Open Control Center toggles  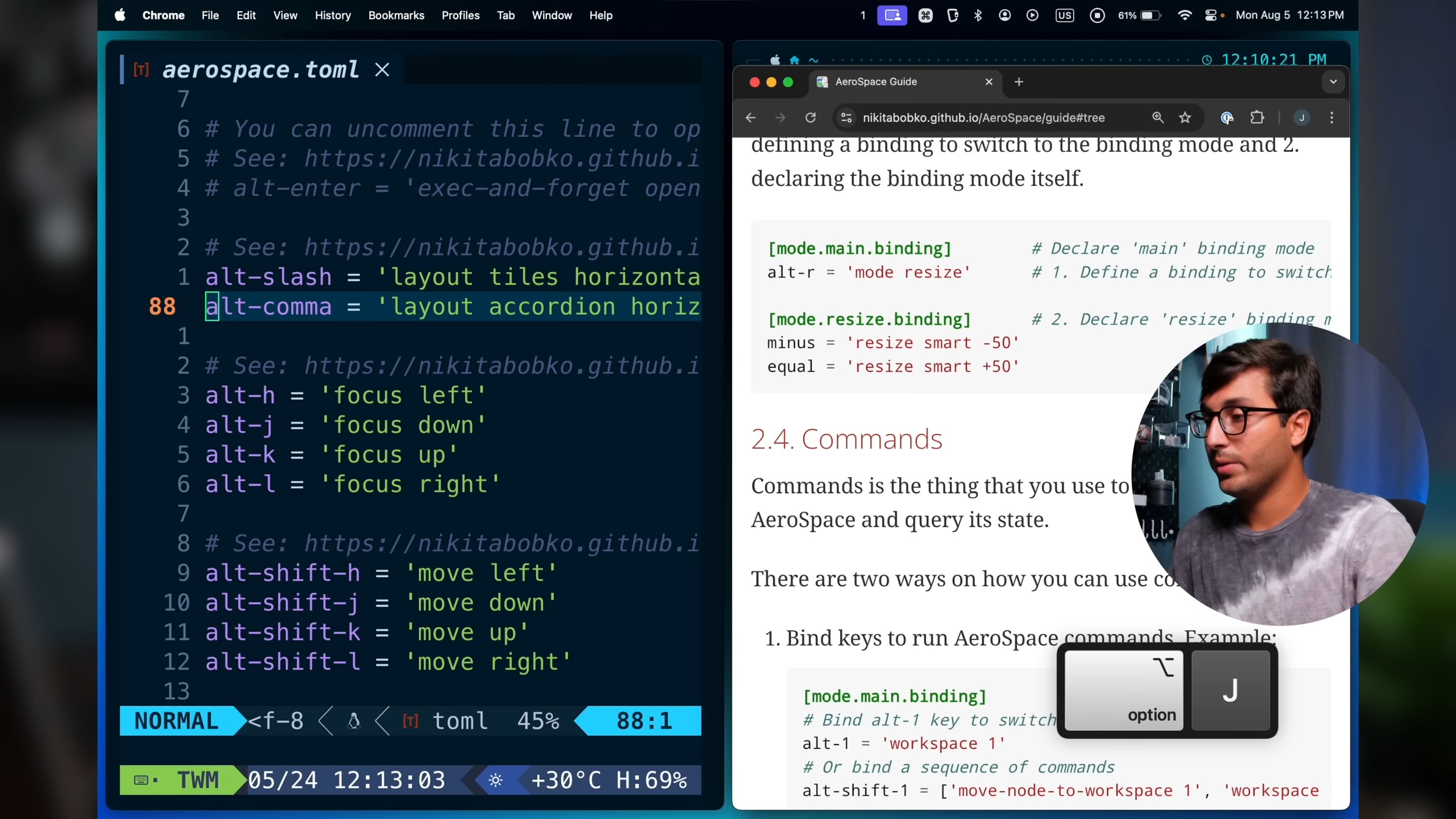coord(1211,15)
